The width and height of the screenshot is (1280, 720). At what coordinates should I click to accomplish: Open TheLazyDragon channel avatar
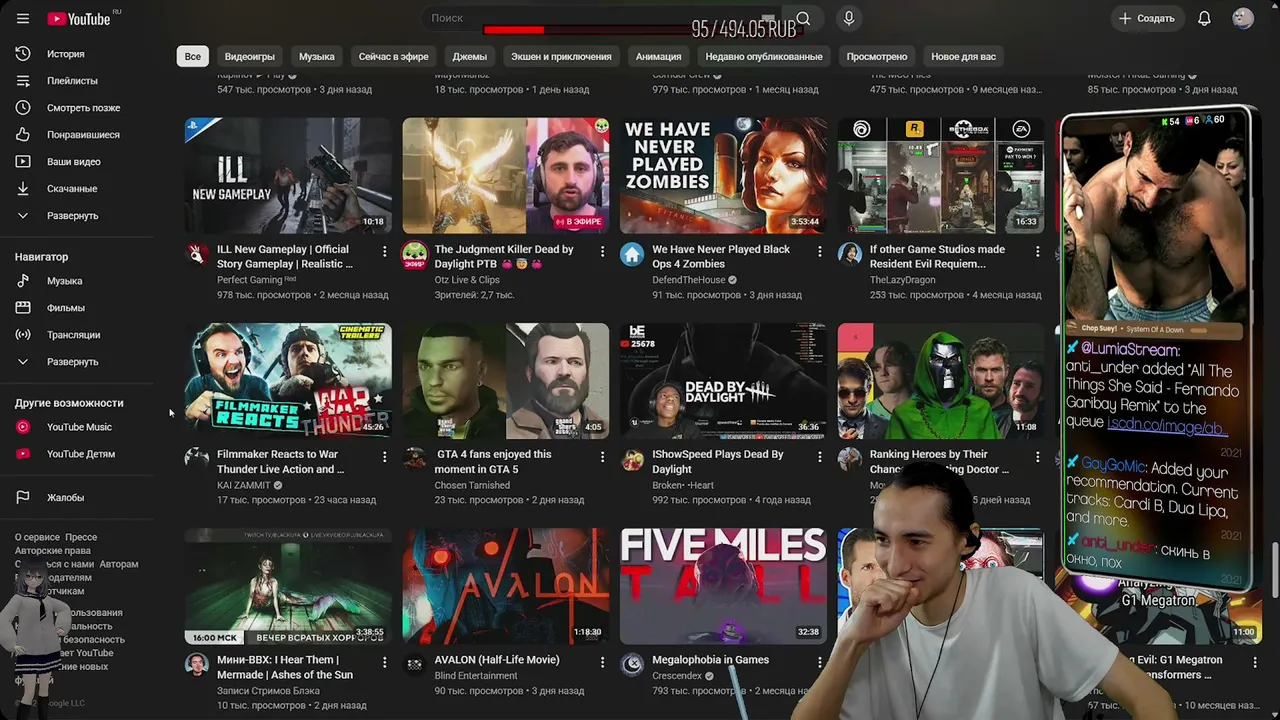[850, 254]
